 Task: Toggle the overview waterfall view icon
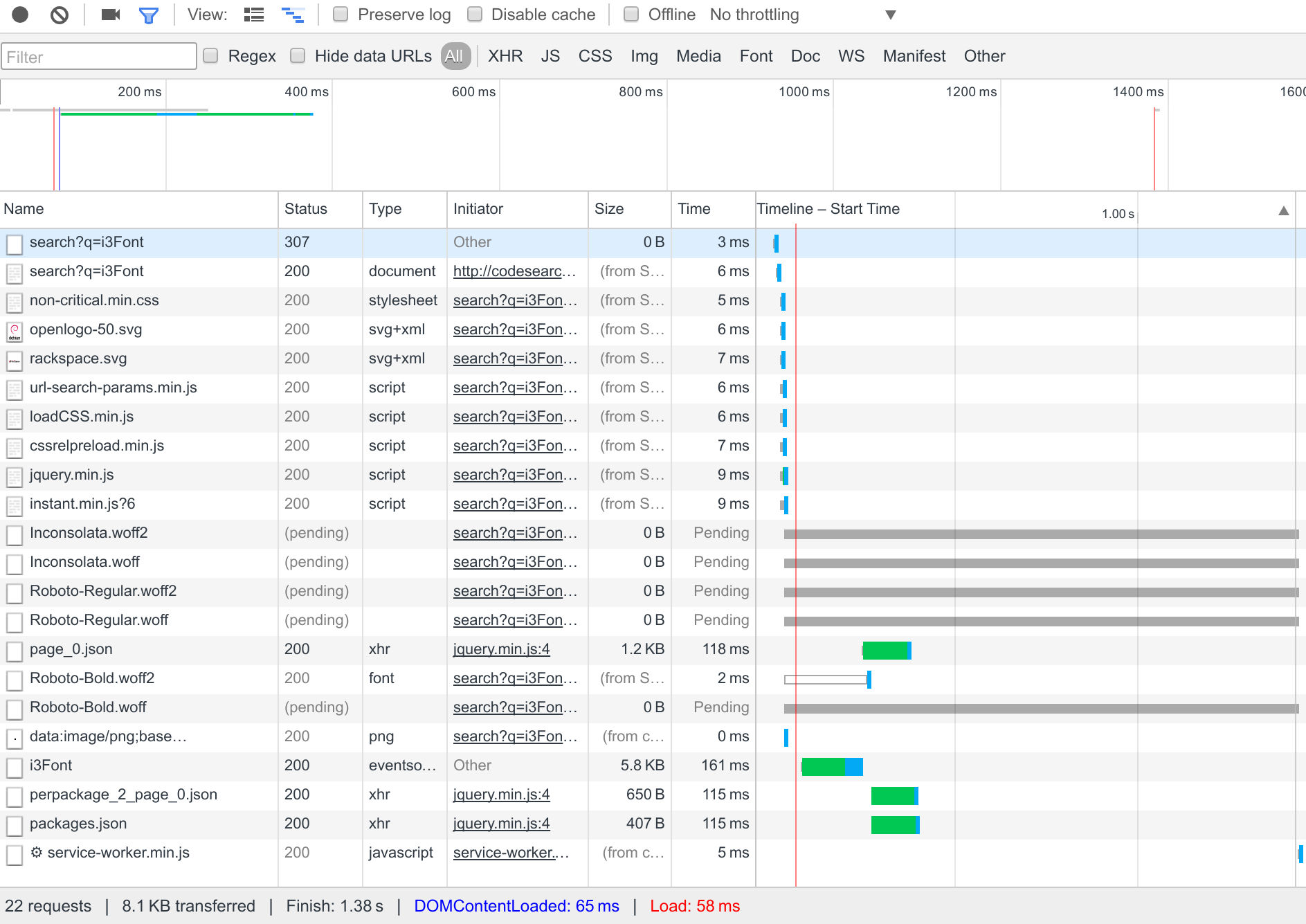(293, 15)
